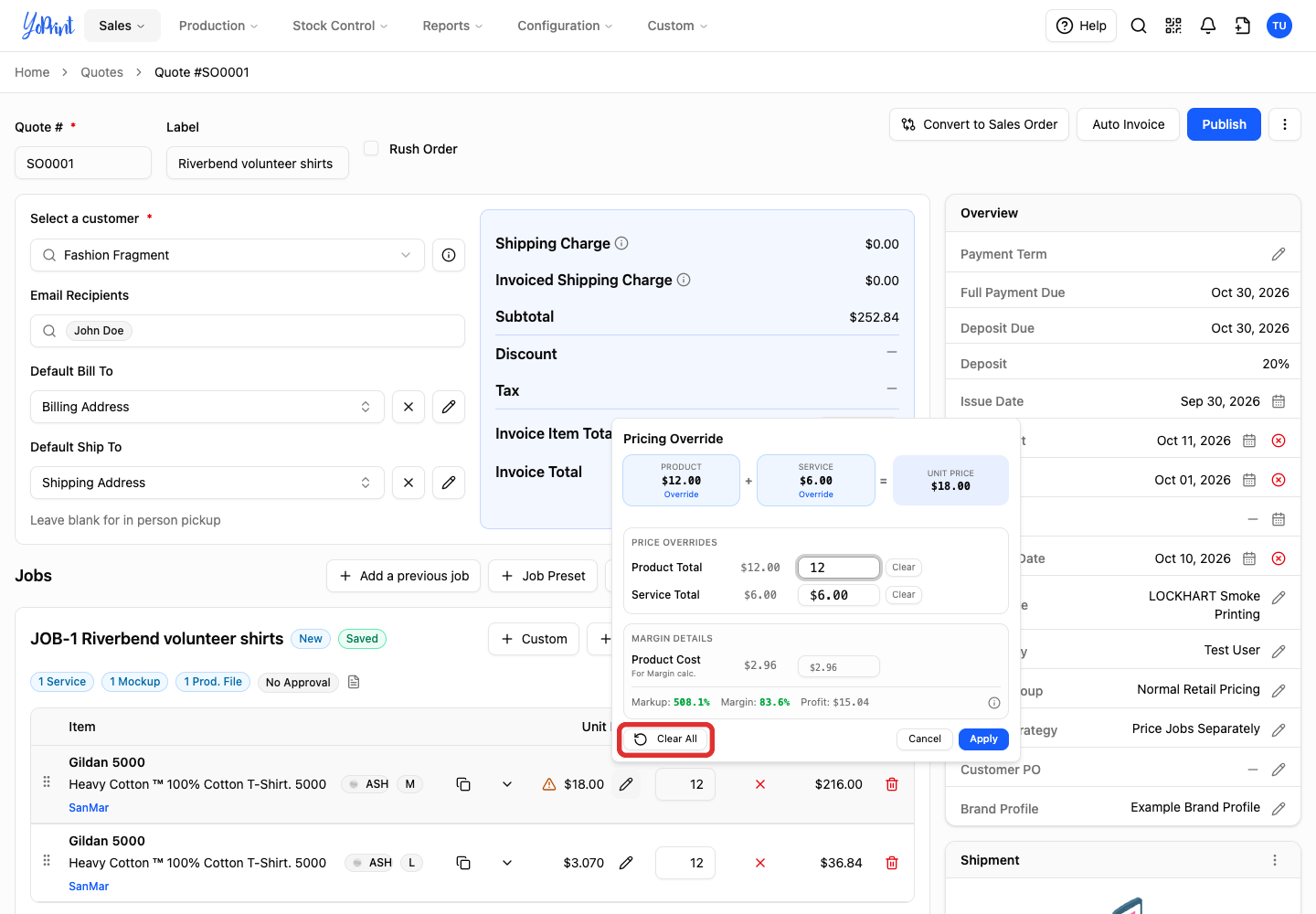Expand the ASH L line item row
The image size is (1316, 914).
(507, 863)
